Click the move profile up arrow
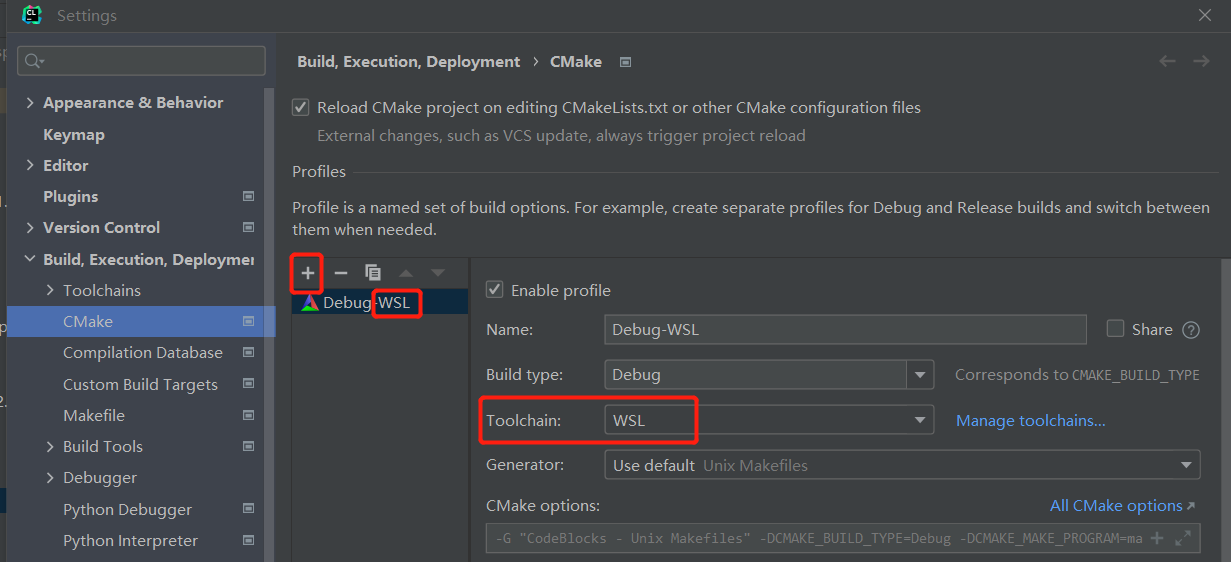This screenshot has height=562, width=1231. click(405, 273)
